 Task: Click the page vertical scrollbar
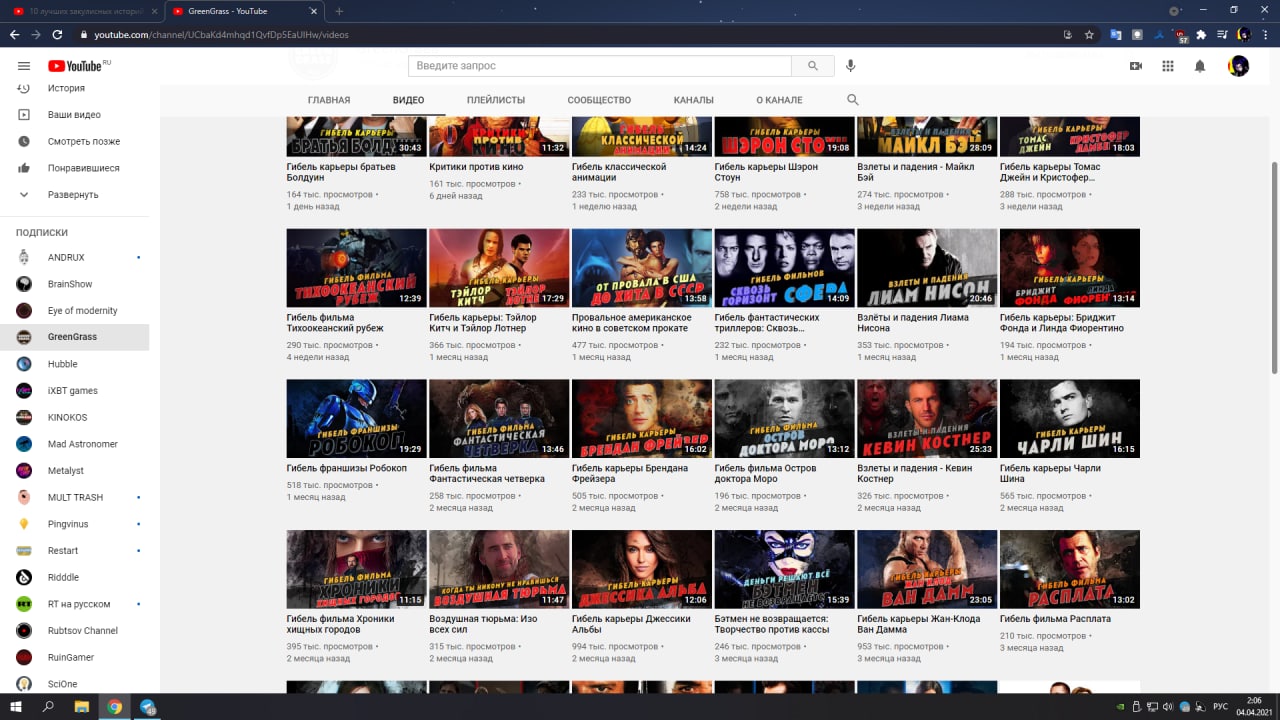(x=1274, y=268)
